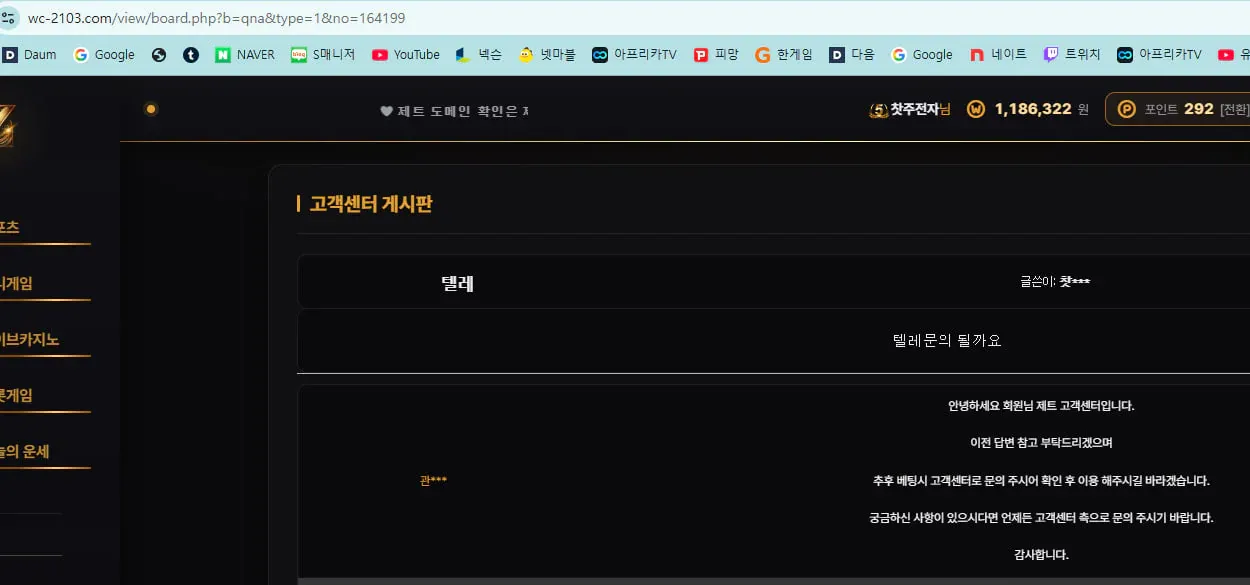Click the orange dot indicator in header
The width and height of the screenshot is (1250, 585).
pyautogui.click(x=151, y=109)
